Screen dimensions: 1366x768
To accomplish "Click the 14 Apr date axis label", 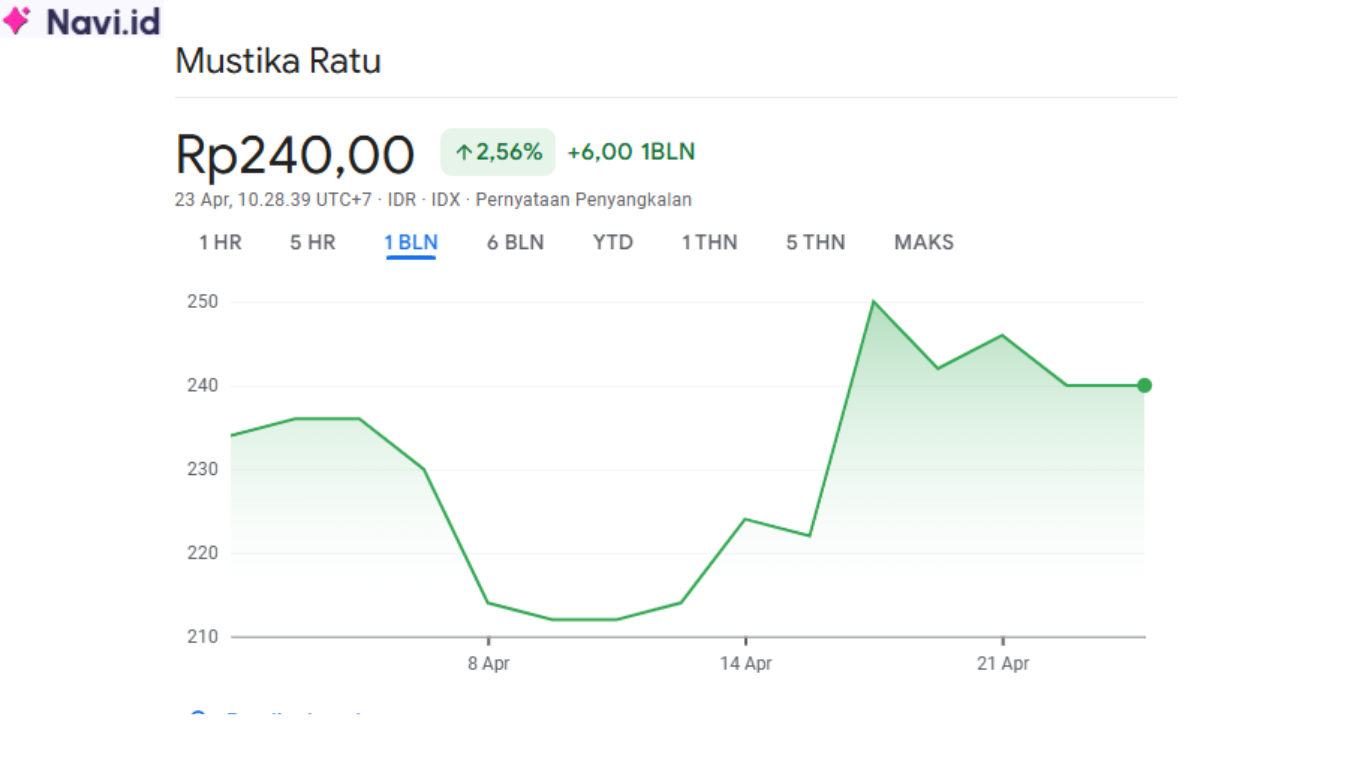I will (746, 664).
